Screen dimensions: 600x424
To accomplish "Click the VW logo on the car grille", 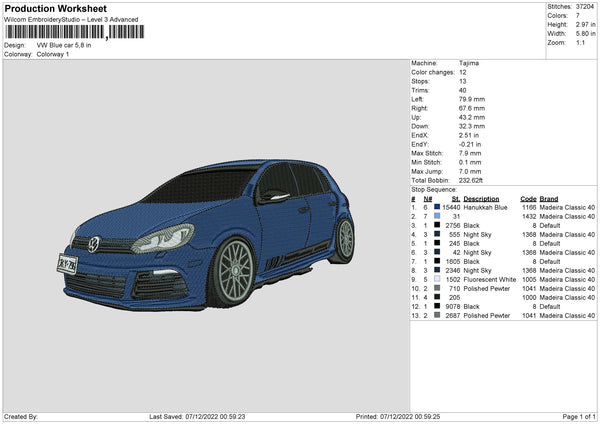I will [94, 242].
